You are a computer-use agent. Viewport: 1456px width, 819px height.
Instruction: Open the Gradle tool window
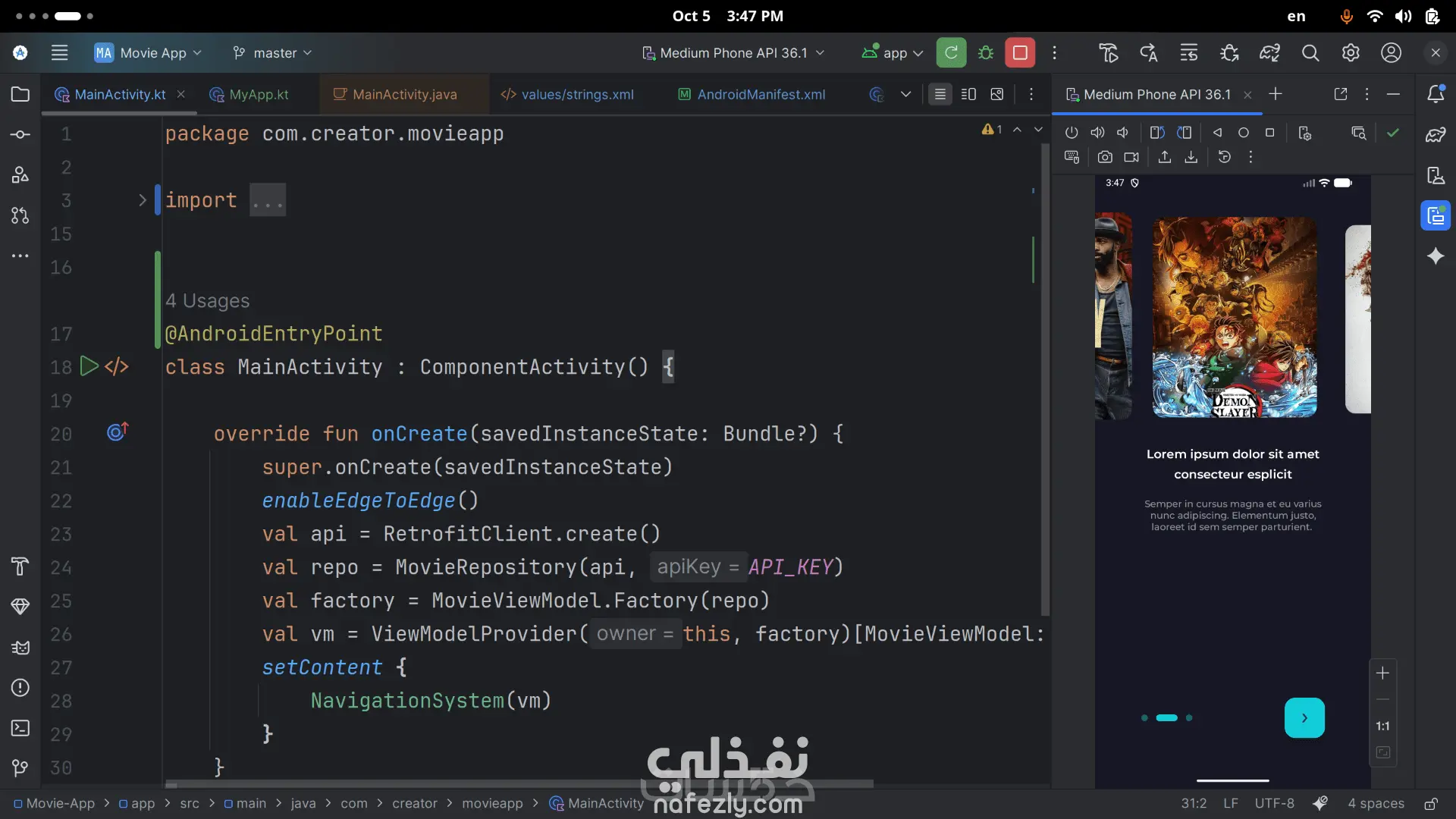[1436, 135]
